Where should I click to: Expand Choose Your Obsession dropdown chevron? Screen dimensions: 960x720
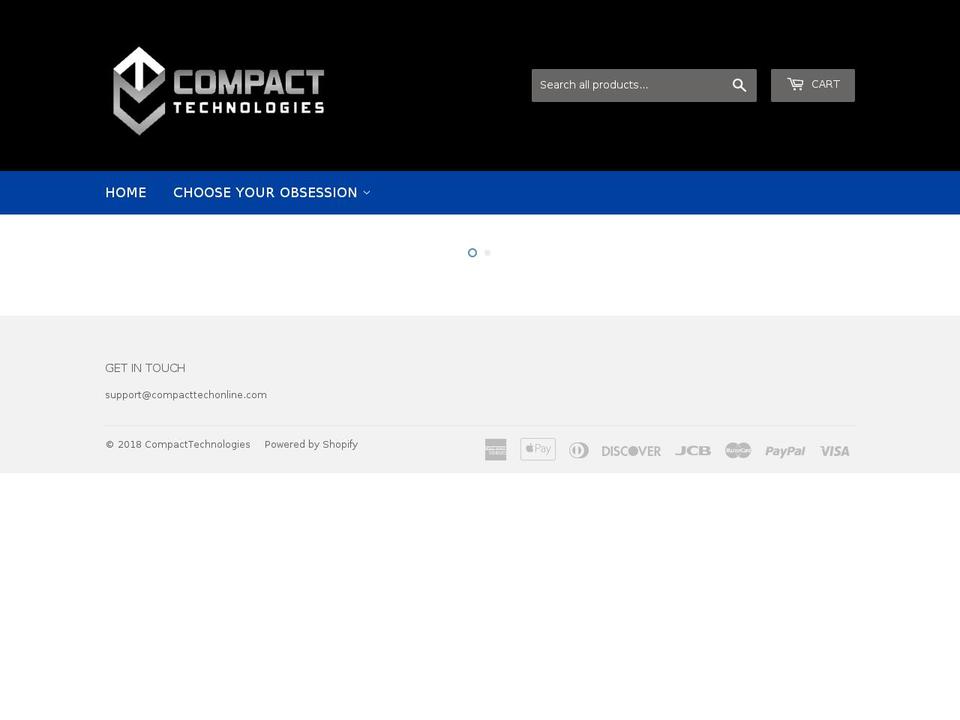[367, 193]
